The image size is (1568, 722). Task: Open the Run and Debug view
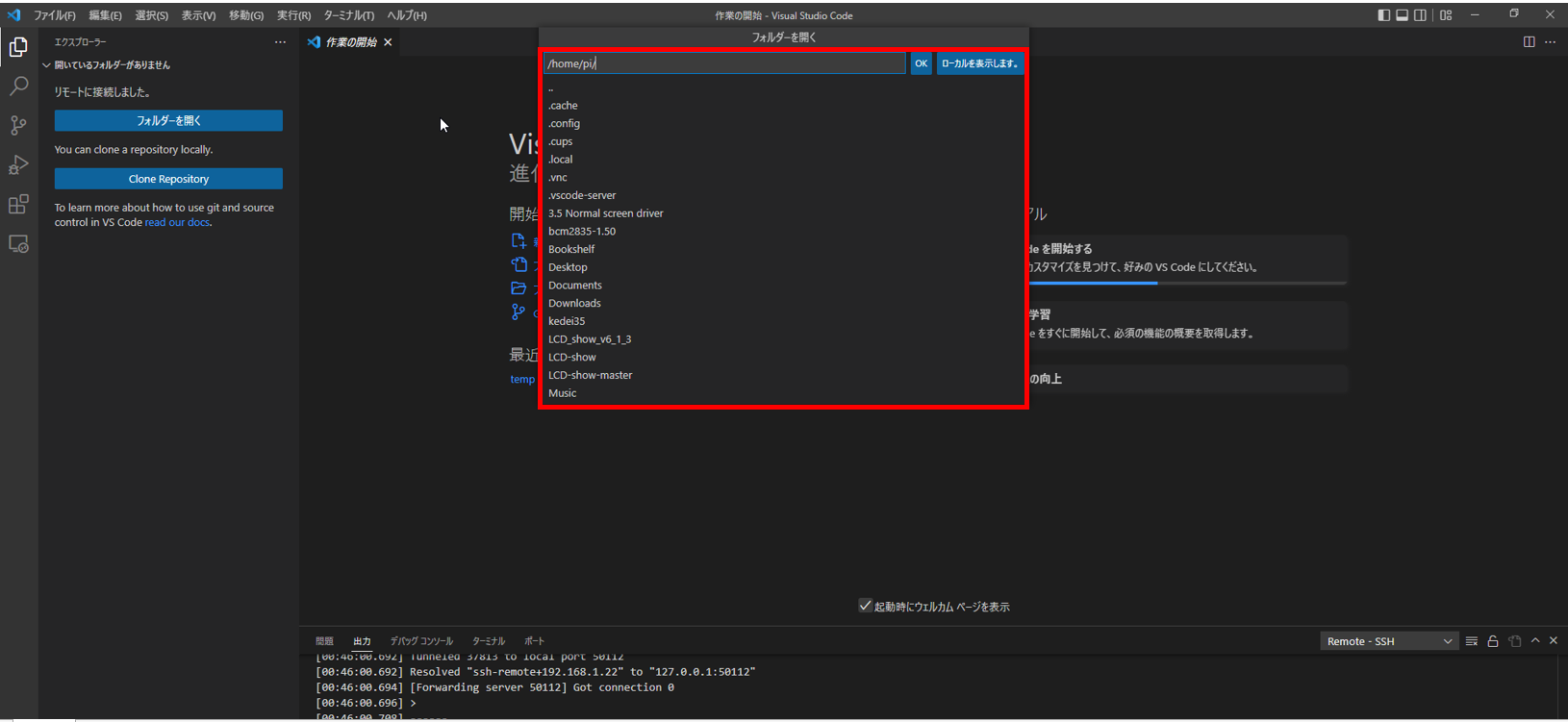18,165
